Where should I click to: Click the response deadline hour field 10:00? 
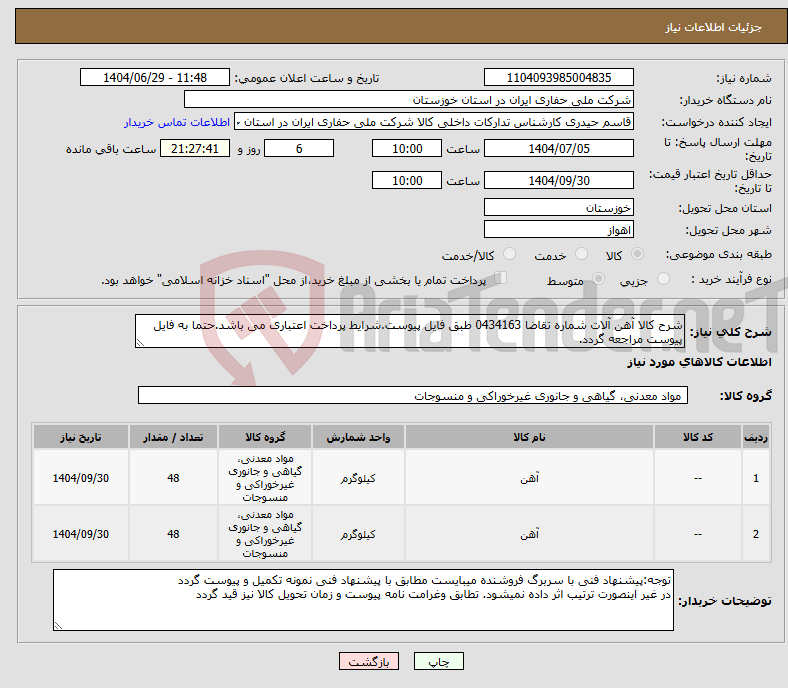tap(407, 149)
